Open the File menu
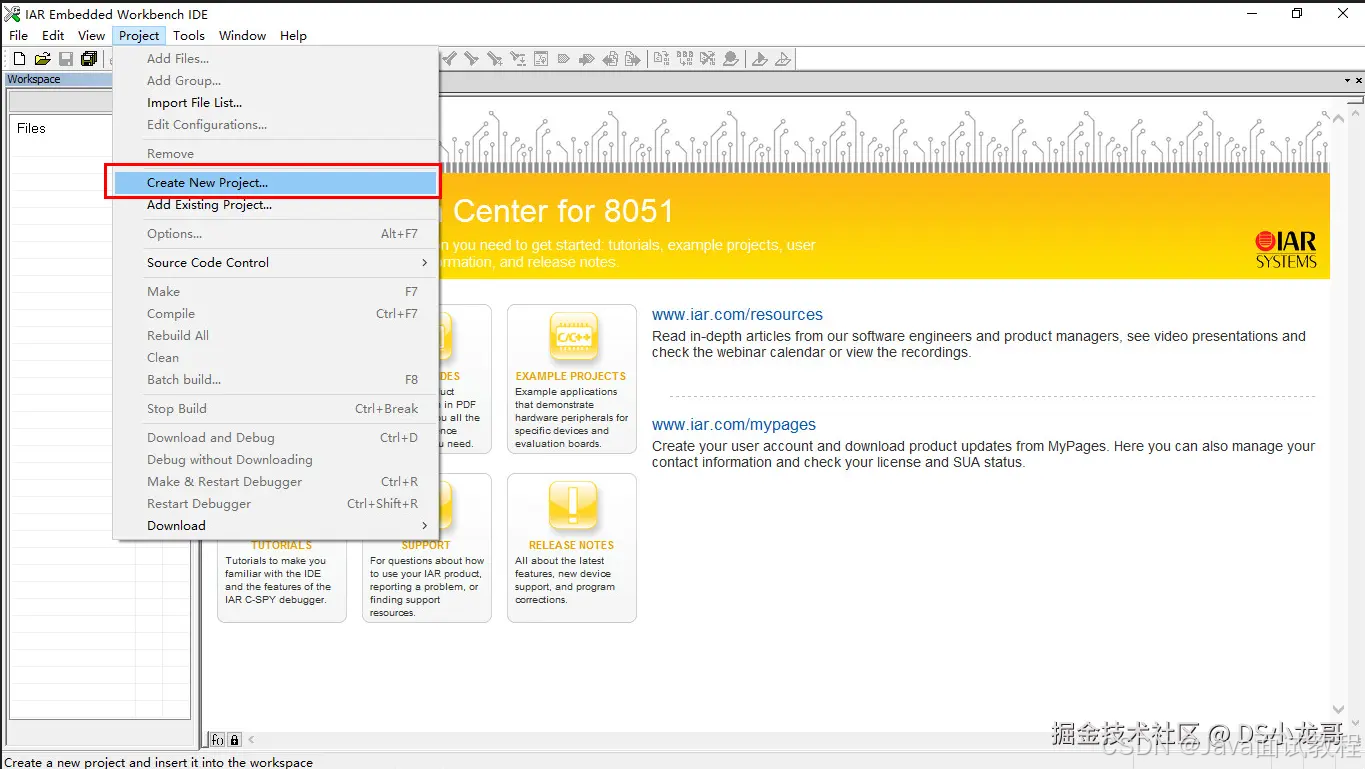Image resolution: width=1365 pixels, height=769 pixels. (x=18, y=35)
